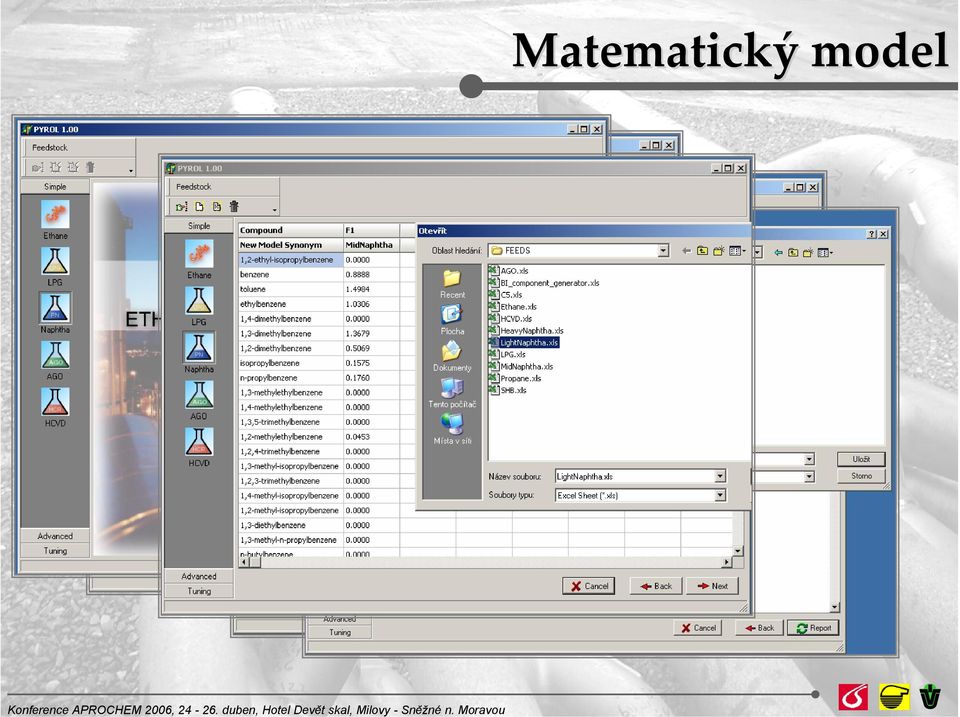960x717 pixels.
Task: Click the Storno button
Action: pyautogui.click(x=861, y=476)
